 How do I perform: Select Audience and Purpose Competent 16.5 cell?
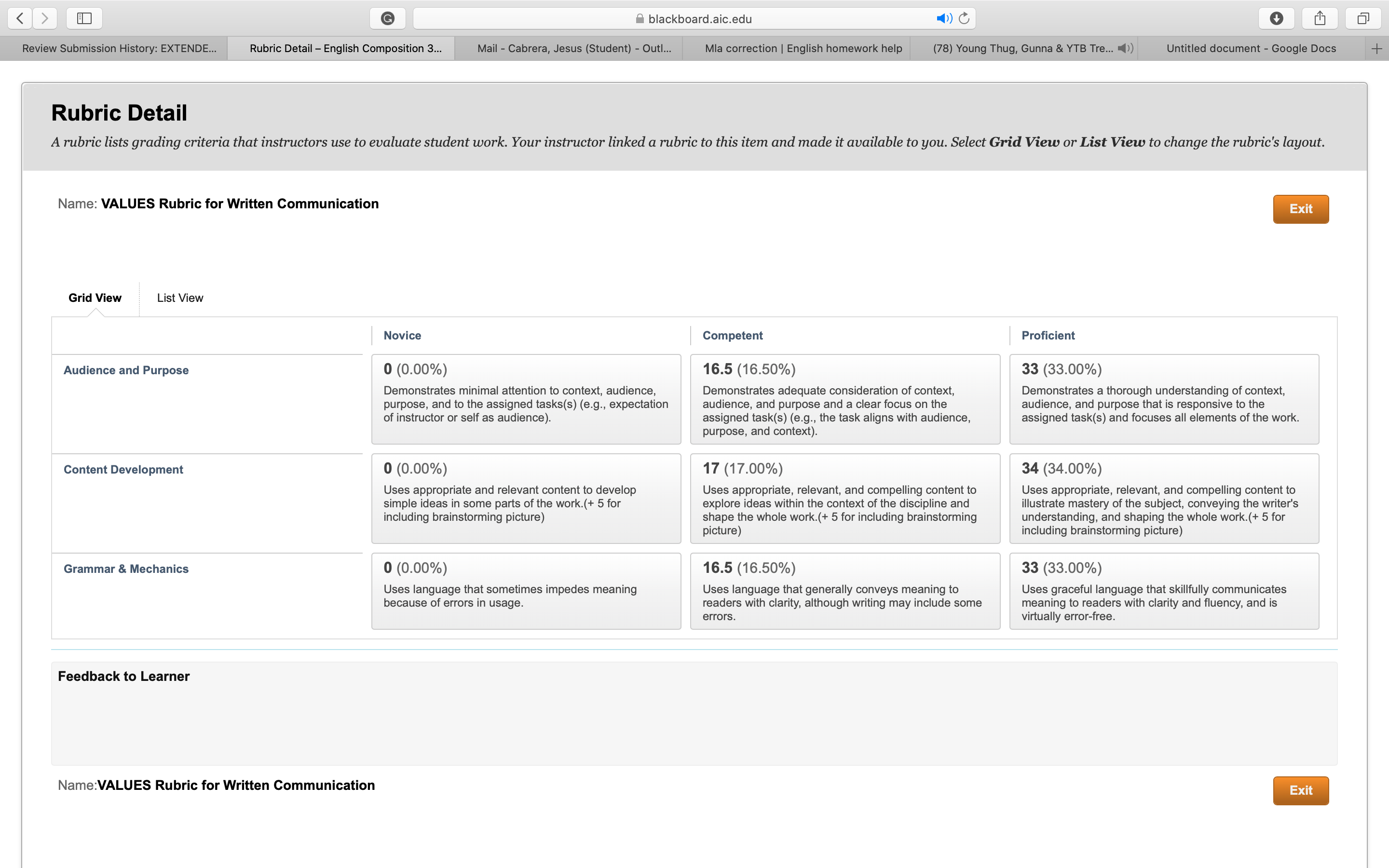[845, 399]
